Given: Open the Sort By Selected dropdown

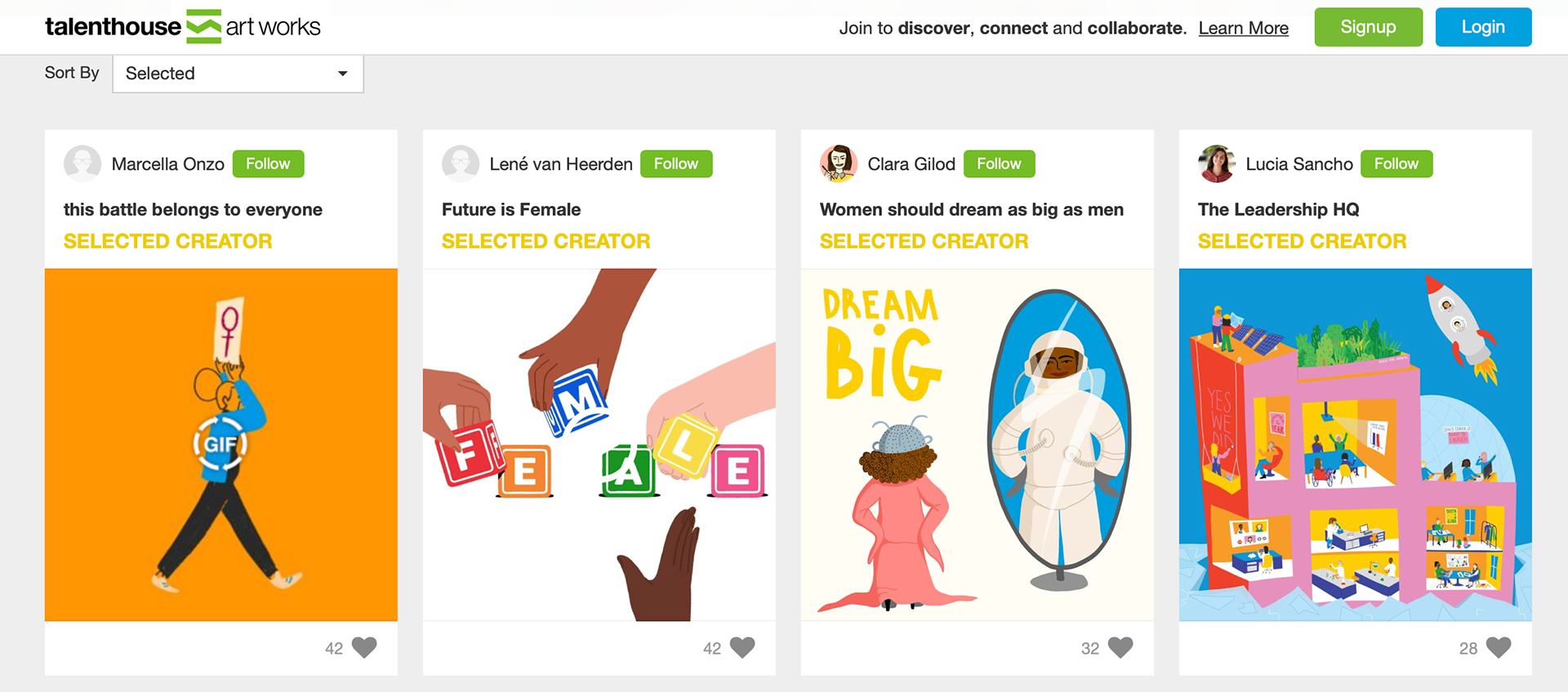Looking at the screenshot, I should (238, 74).
